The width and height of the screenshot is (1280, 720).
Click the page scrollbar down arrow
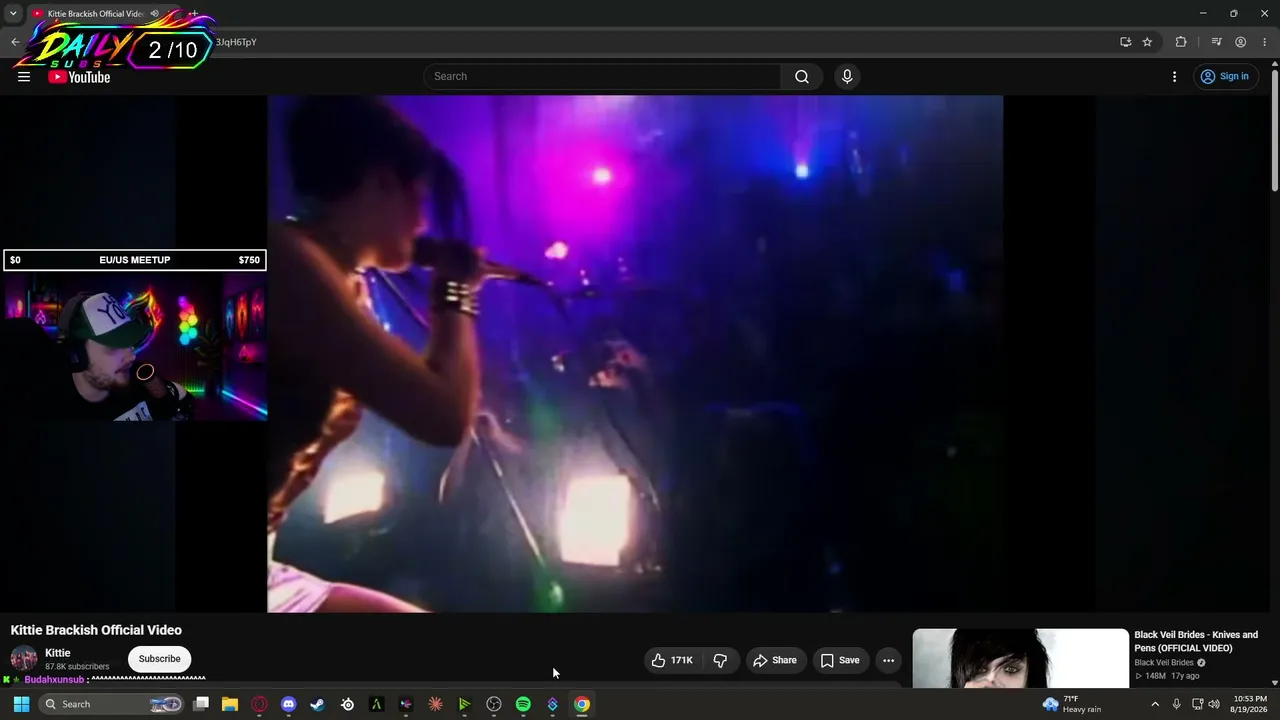click(1274, 683)
